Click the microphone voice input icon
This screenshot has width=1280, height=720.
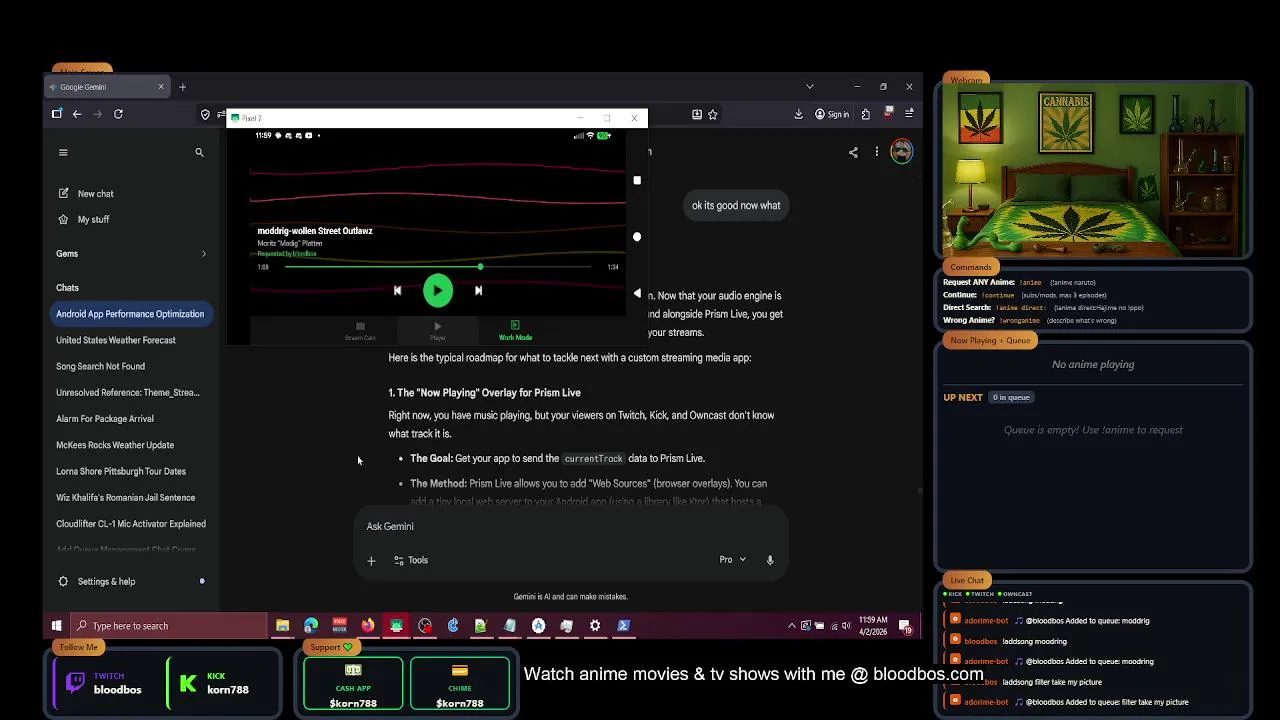pyautogui.click(x=770, y=560)
